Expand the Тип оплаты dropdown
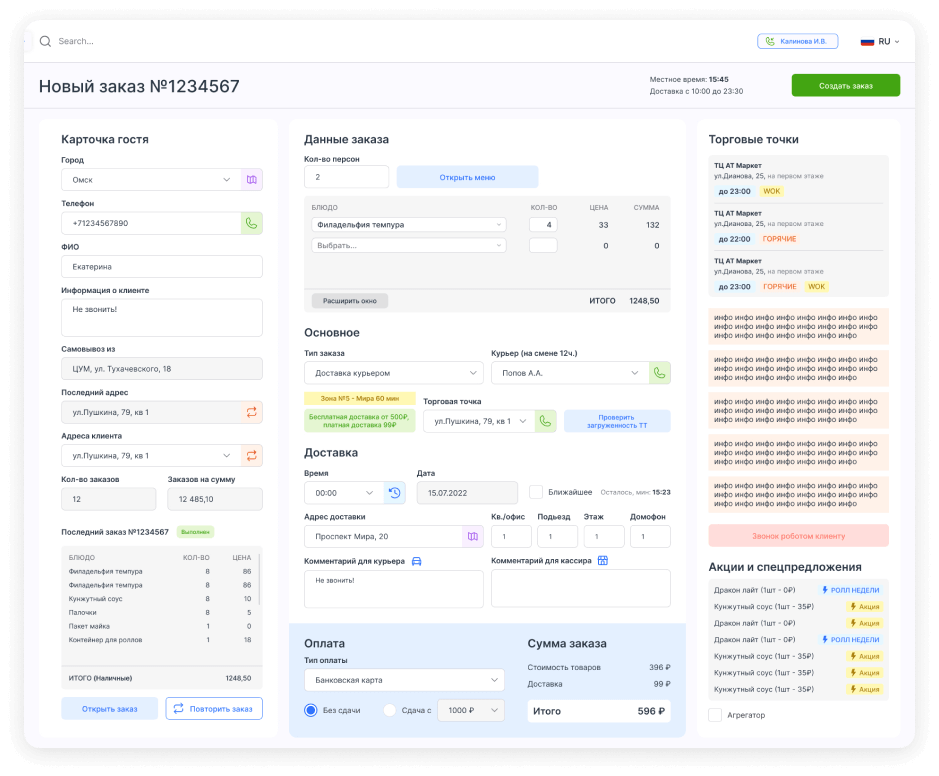This screenshot has width=939, height=776. coord(404,680)
